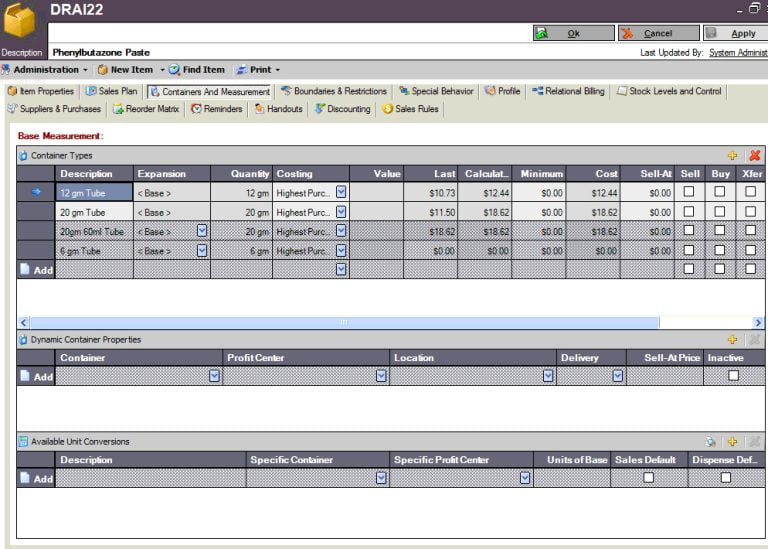Add a new container type with plus icon

click(x=732, y=155)
